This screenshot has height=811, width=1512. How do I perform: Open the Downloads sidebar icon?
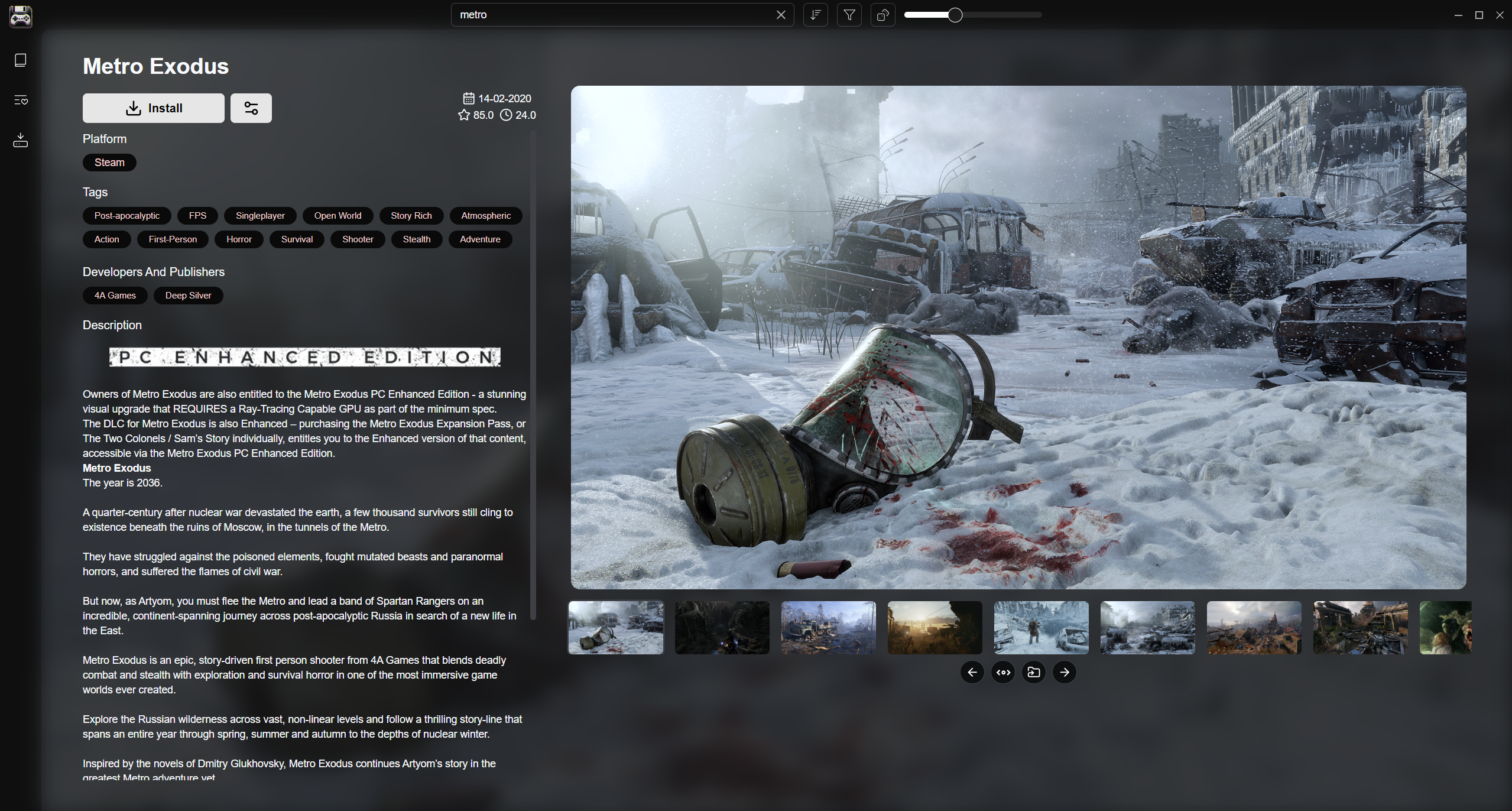[20, 140]
